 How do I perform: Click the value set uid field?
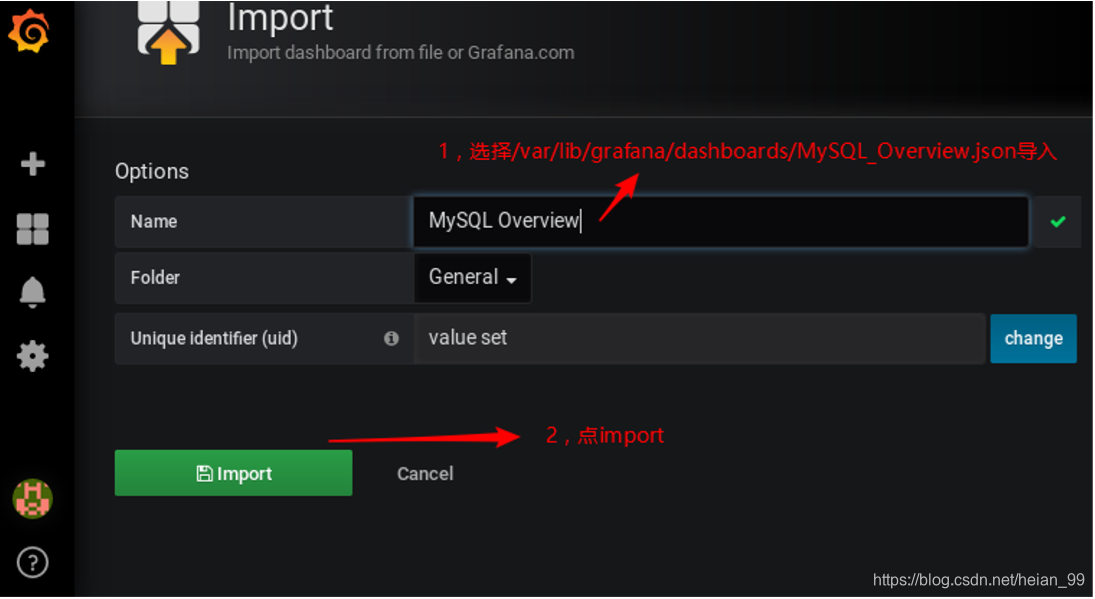700,339
